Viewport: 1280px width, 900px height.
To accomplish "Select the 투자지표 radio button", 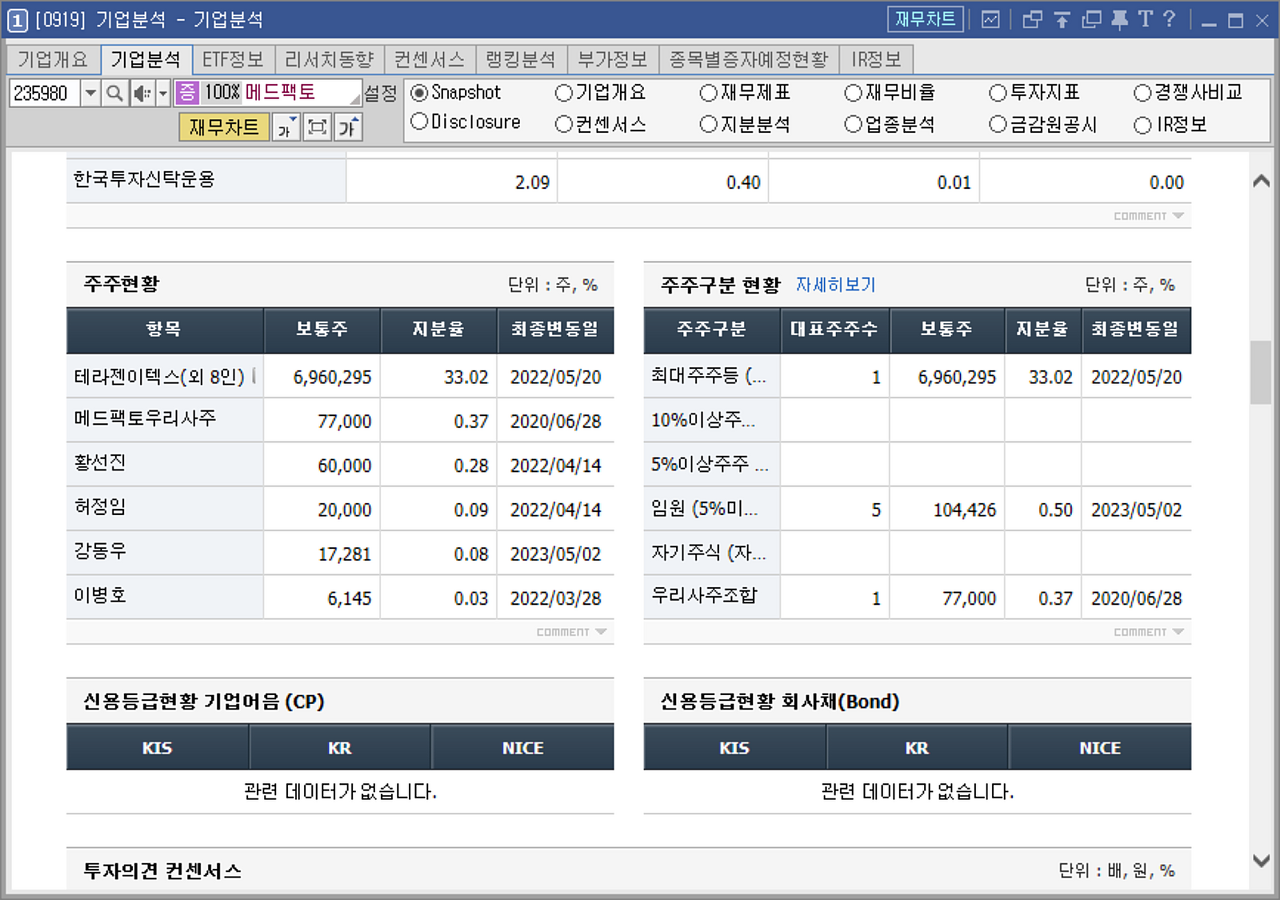I will 998,93.
